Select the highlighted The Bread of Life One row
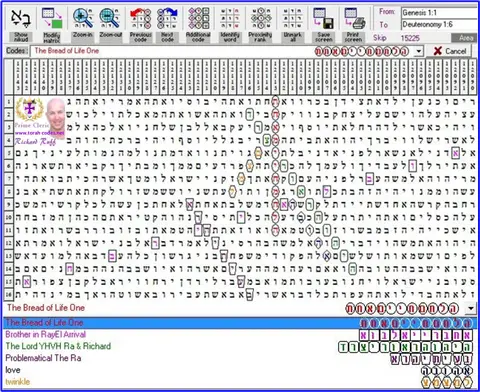The height and width of the screenshot is (392, 480). [x=240, y=323]
